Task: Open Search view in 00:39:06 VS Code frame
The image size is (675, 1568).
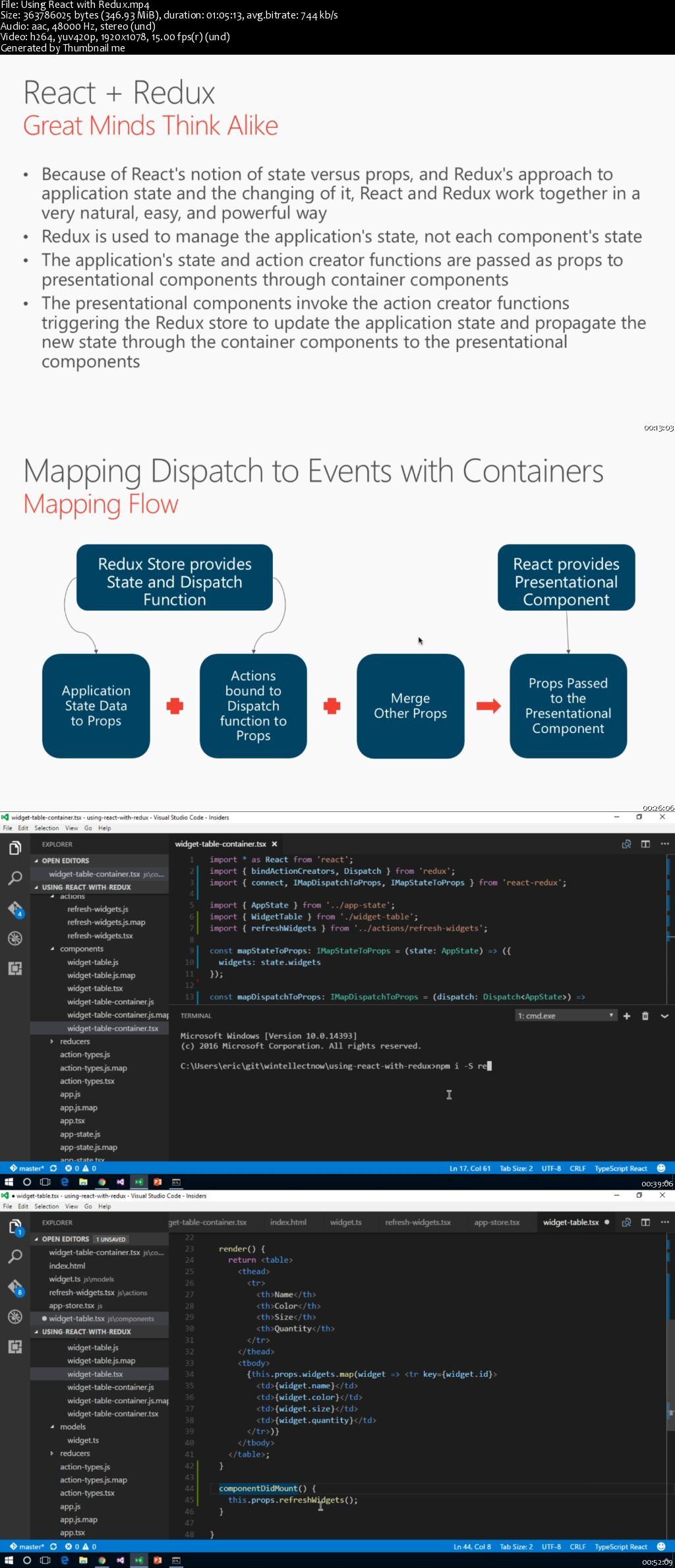Action: [x=15, y=878]
